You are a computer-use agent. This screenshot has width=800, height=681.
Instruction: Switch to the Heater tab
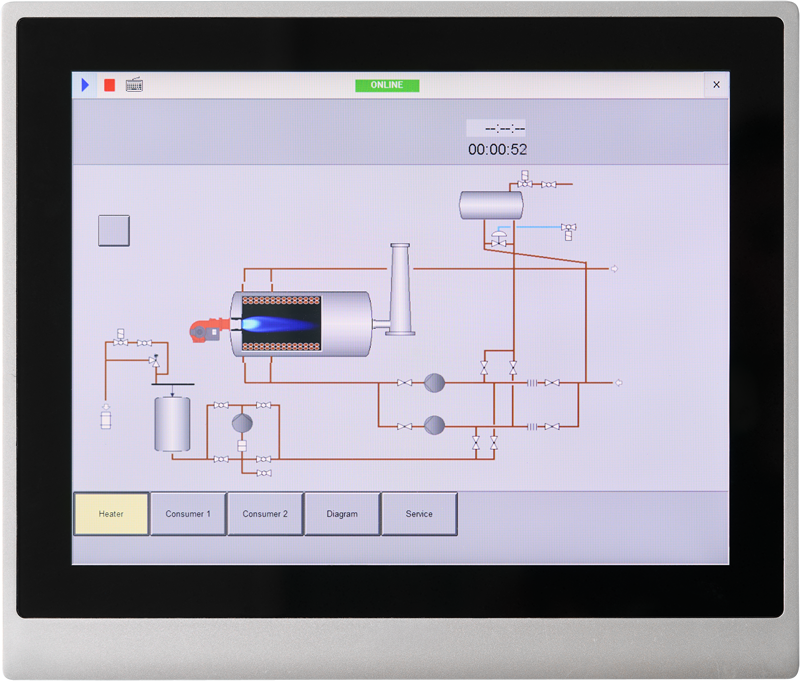pyautogui.click(x=112, y=513)
